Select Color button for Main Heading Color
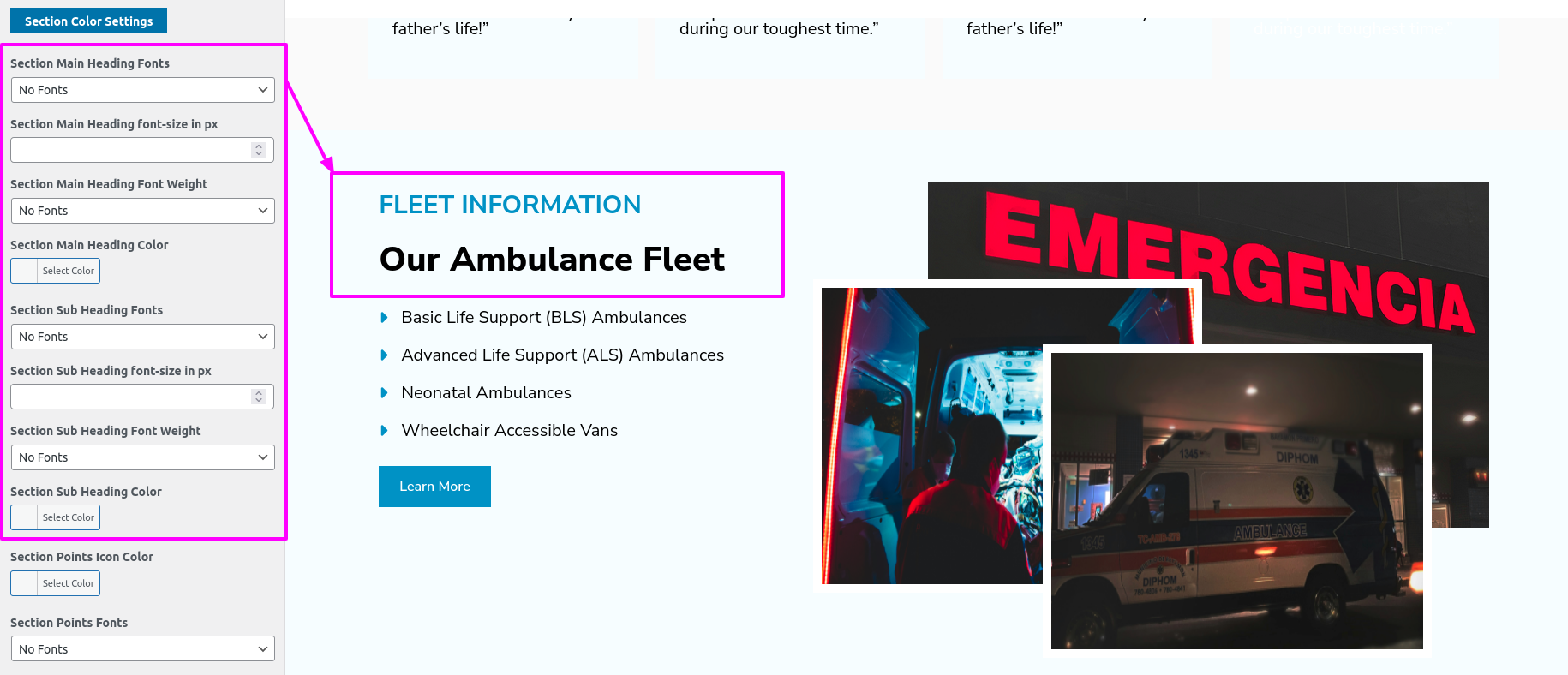1568x675 pixels. point(69,271)
